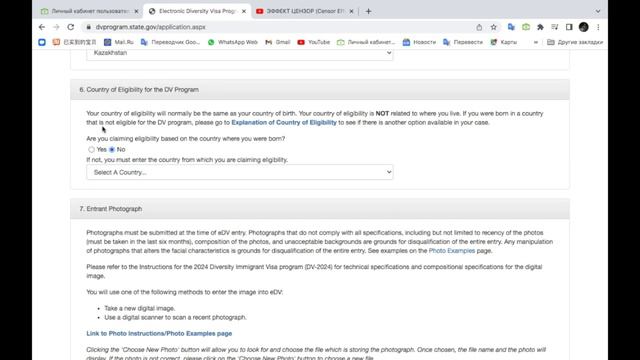
Task: Open the Extensions puzzle icon
Action: (x=540, y=27)
